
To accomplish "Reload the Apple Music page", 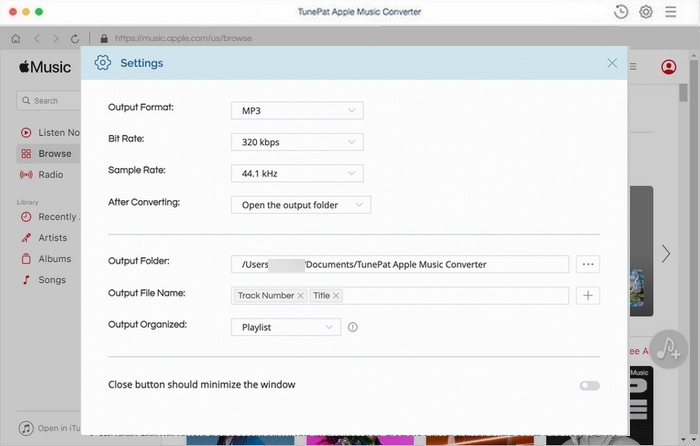I will (x=75, y=38).
